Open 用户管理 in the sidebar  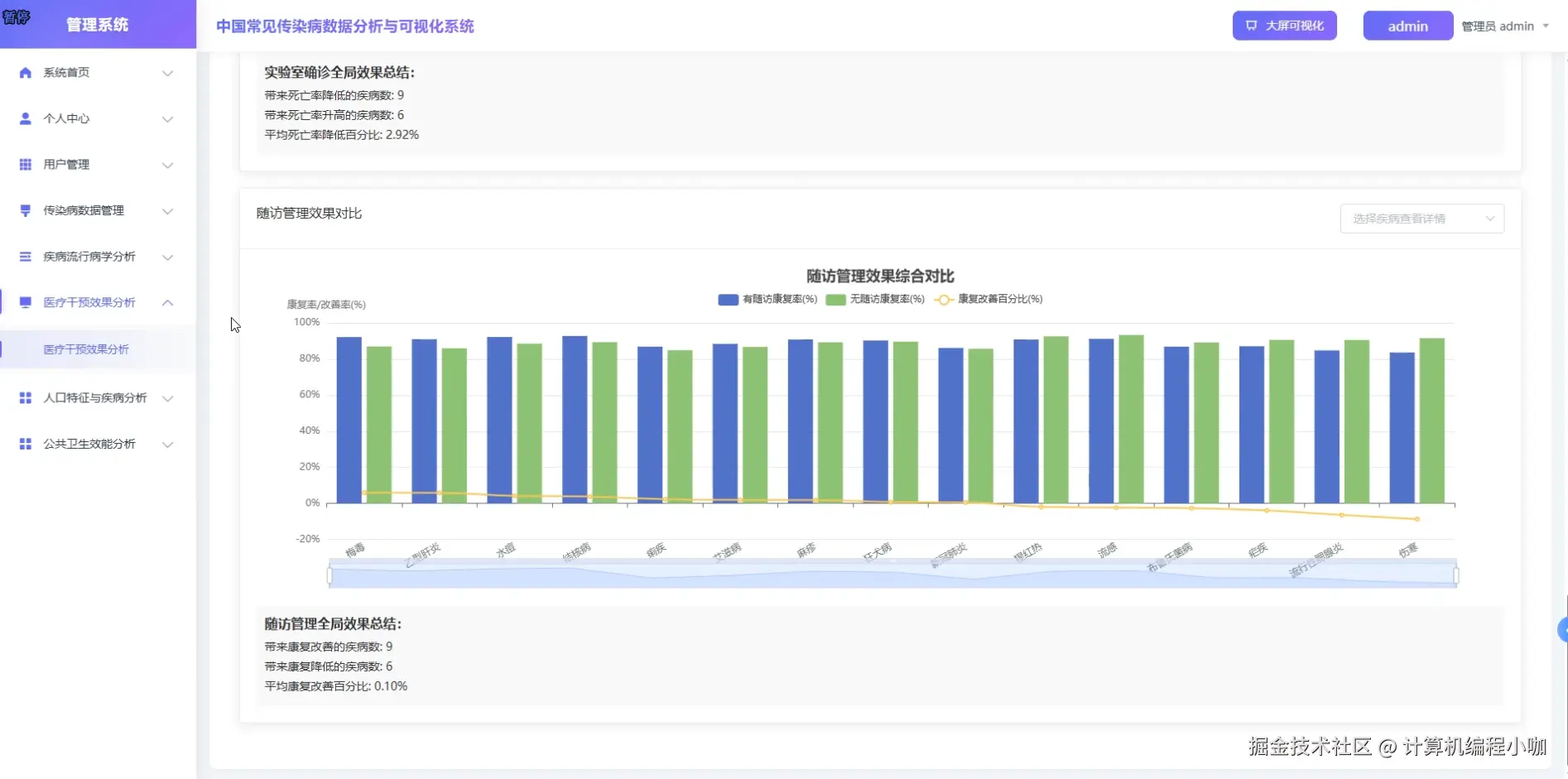coord(98,165)
